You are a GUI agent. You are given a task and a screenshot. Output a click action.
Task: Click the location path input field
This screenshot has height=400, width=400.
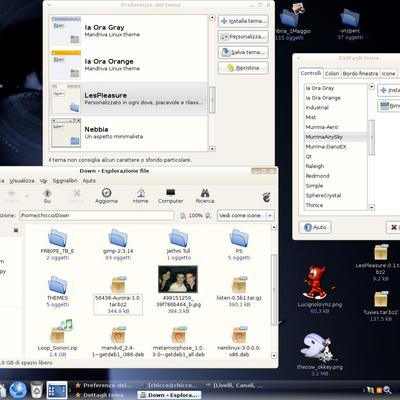(97, 216)
